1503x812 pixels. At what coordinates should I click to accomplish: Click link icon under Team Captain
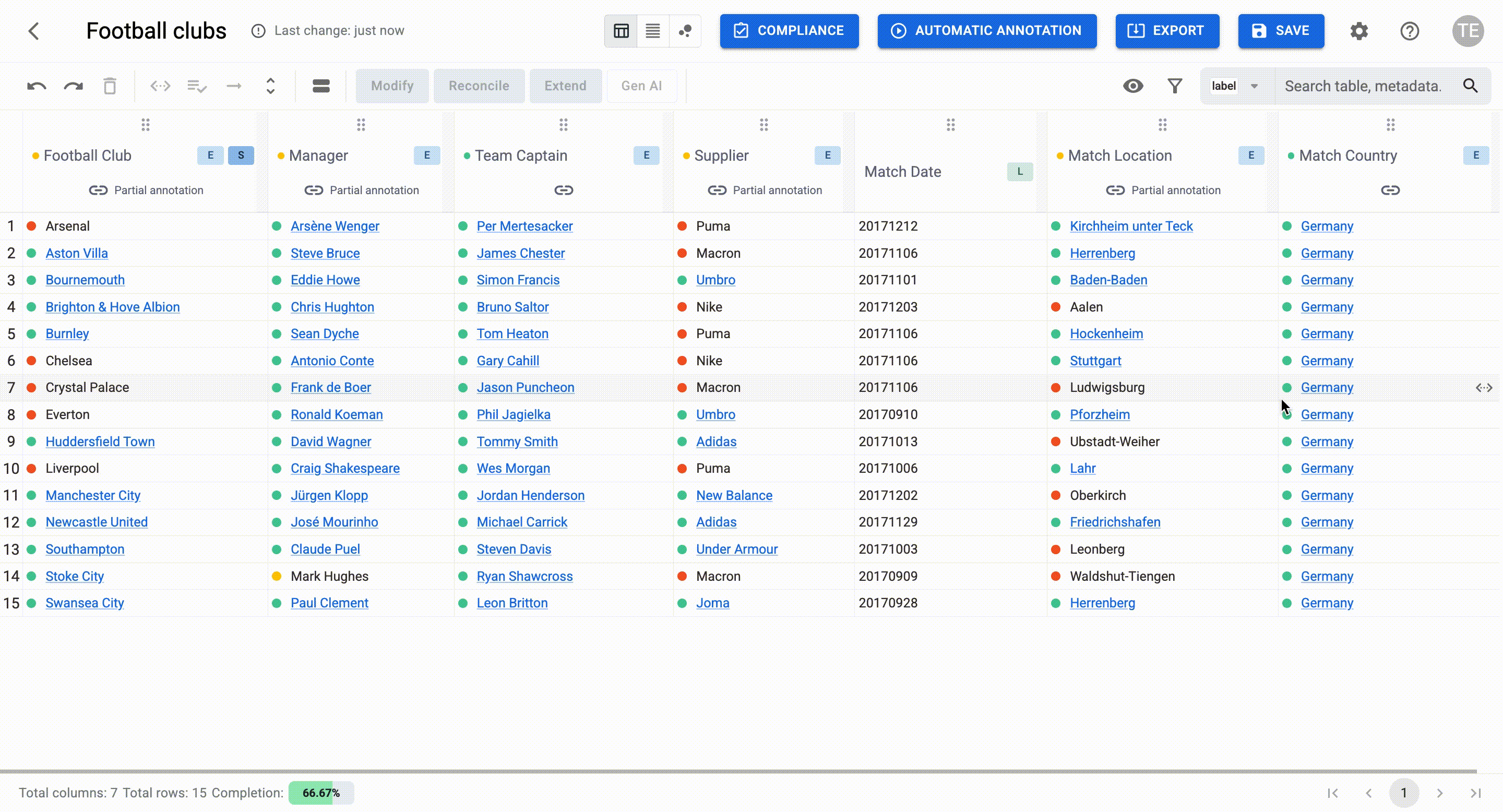pos(563,190)
